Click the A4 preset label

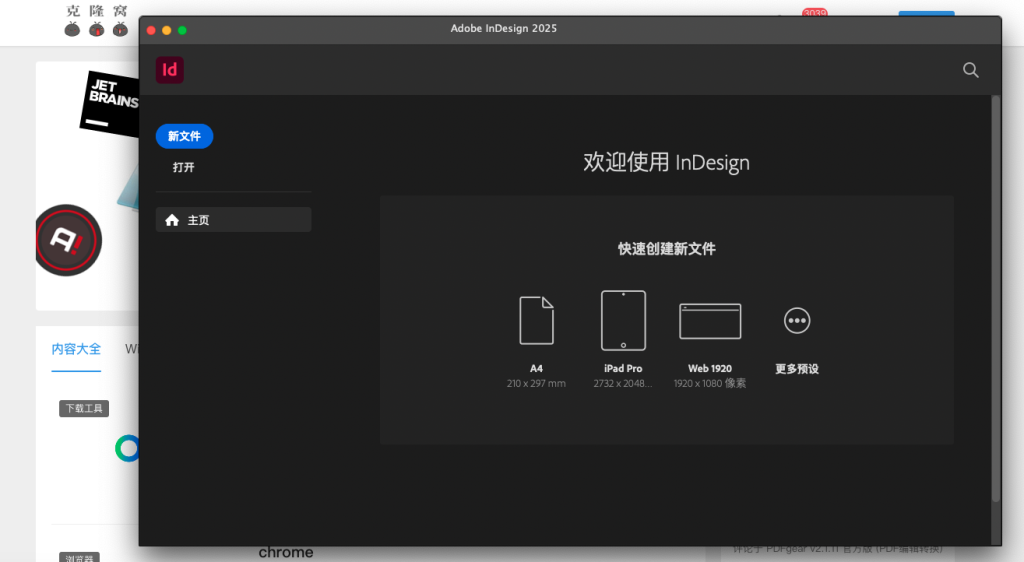click(536, 369)
